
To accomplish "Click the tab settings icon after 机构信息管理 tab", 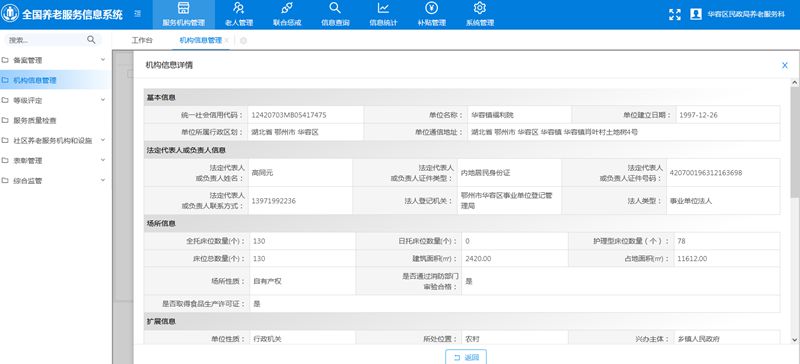I will pos(243,41).
